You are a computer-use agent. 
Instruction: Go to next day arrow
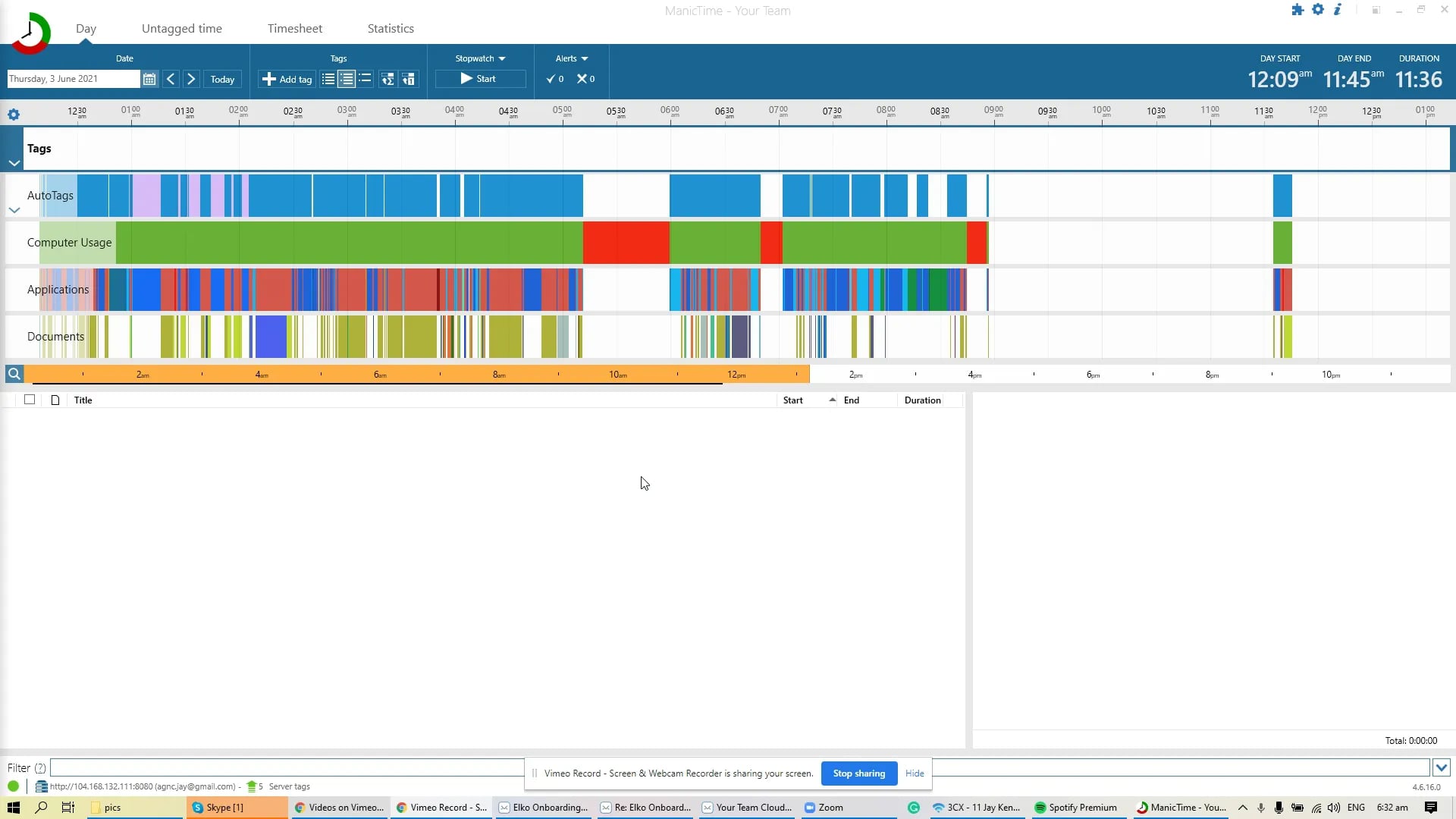191,79
